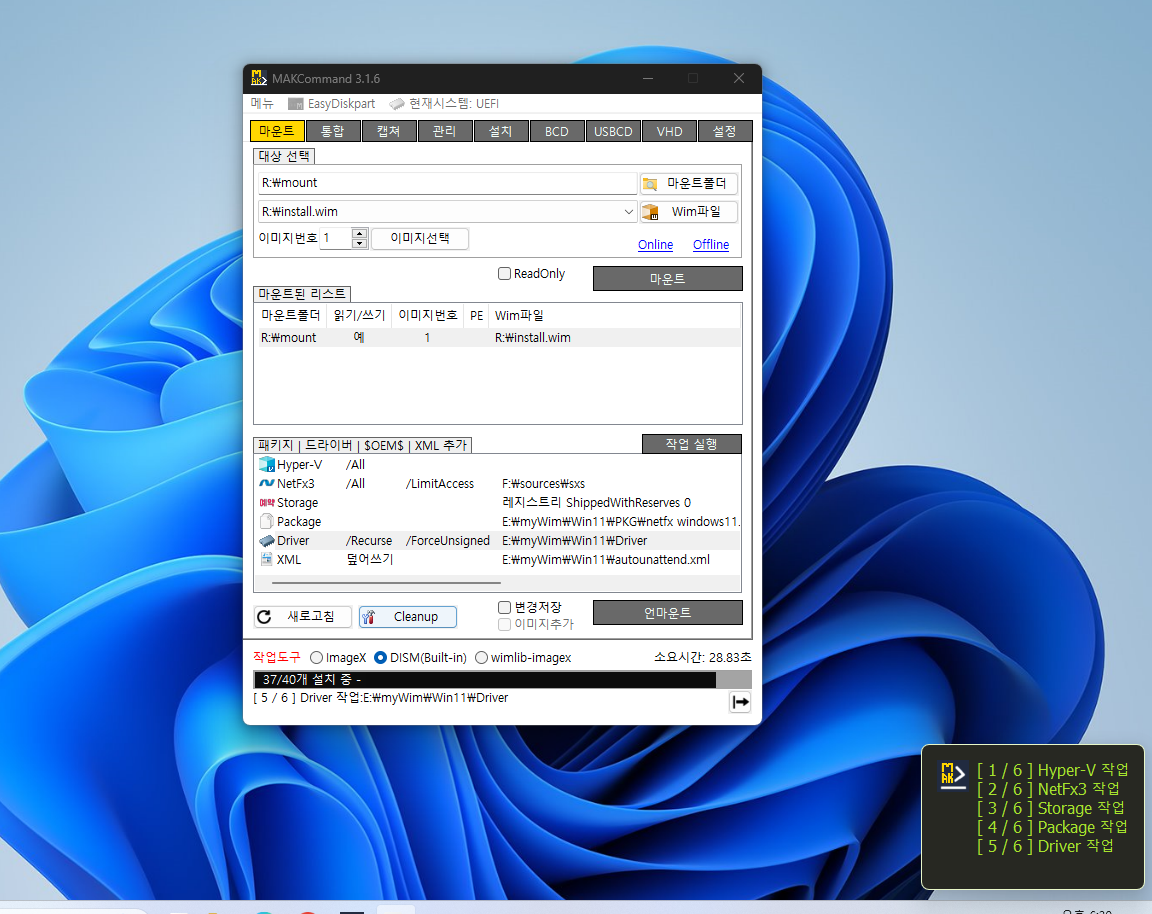Click the MAK icon in the notification popup
Image resolution: width=1152 pixels, height=914 pixels.
pyautogui.click(x=953, y=776)
